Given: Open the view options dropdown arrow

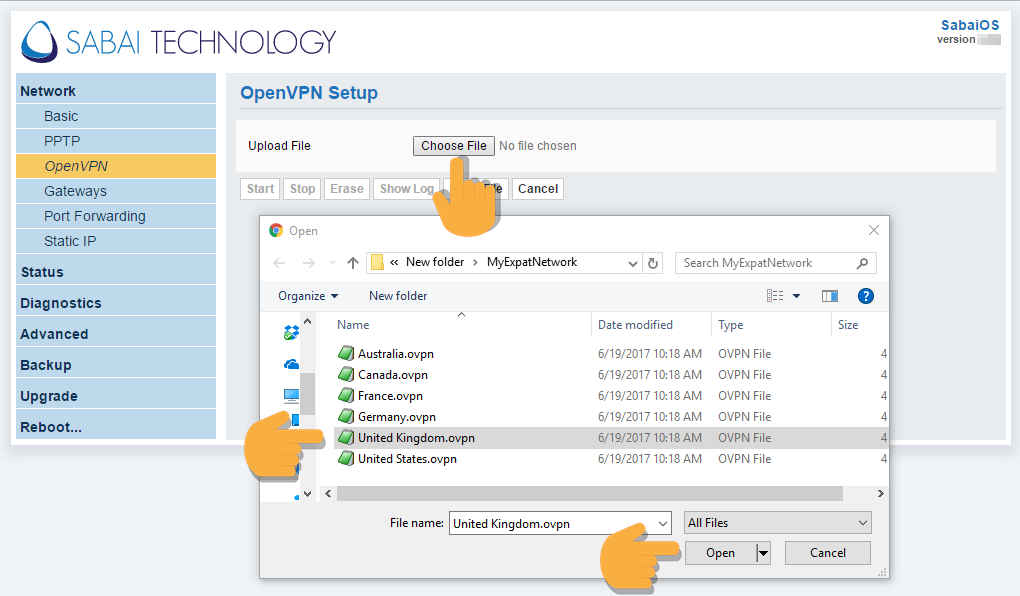Looking at the screenshot, I should click(x=796, y=296).
